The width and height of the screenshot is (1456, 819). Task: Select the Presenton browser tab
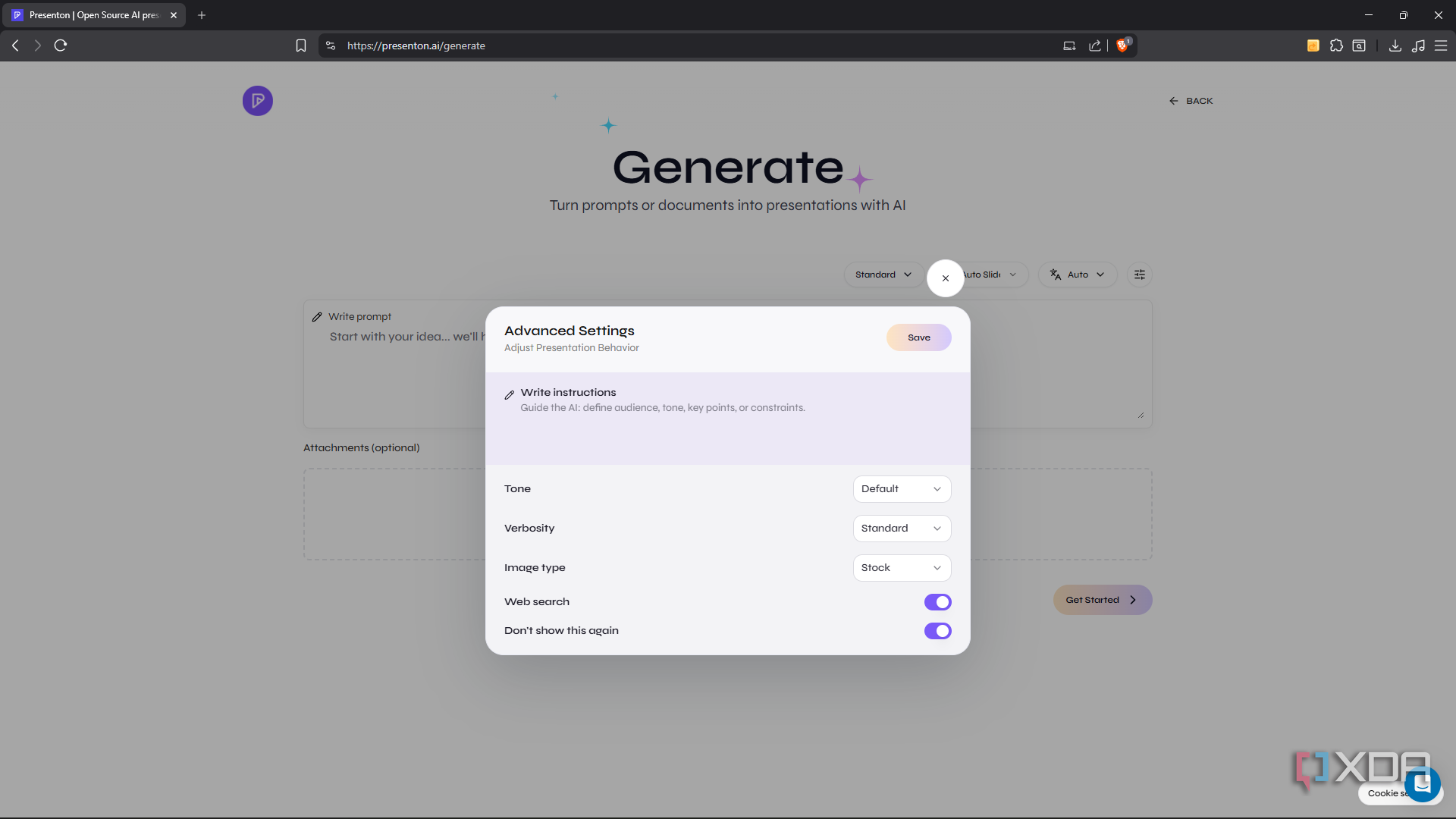95,15
